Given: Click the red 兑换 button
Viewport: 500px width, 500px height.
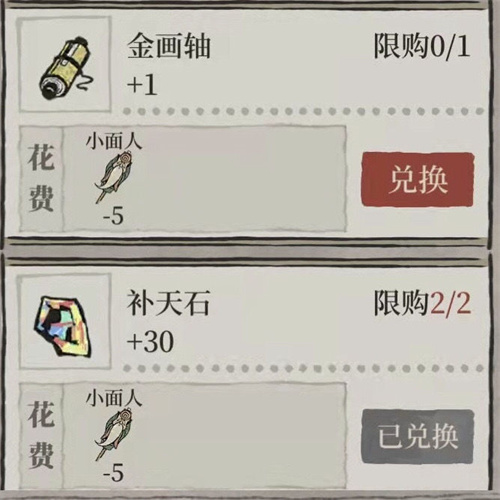Looking at the screenshot, I should 418,179.
